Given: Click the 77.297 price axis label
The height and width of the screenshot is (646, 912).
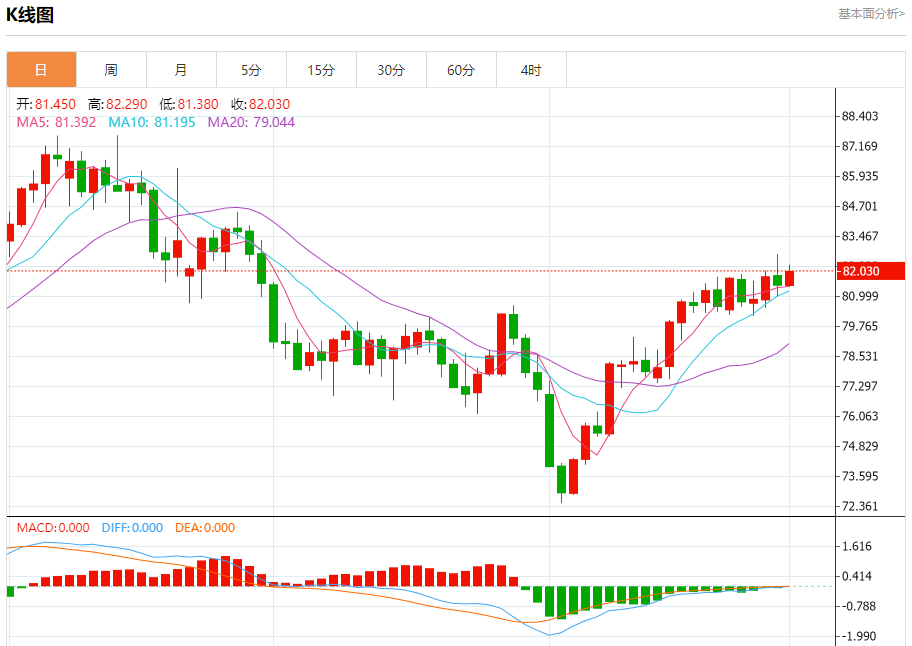Looking at the screenshot, I should point(860,386).
